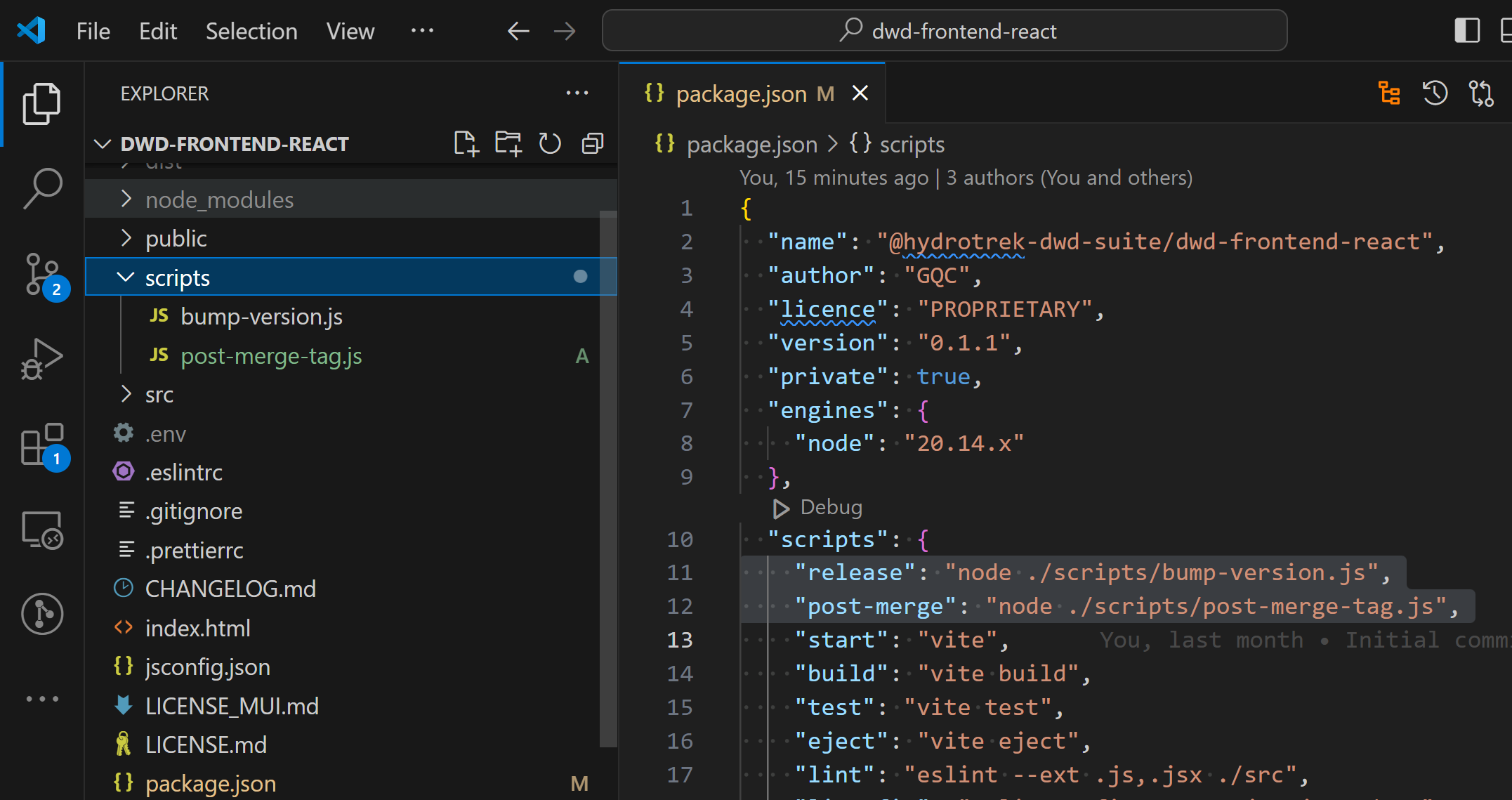Open jsconfig.json in the explorer

pos(350,667)
